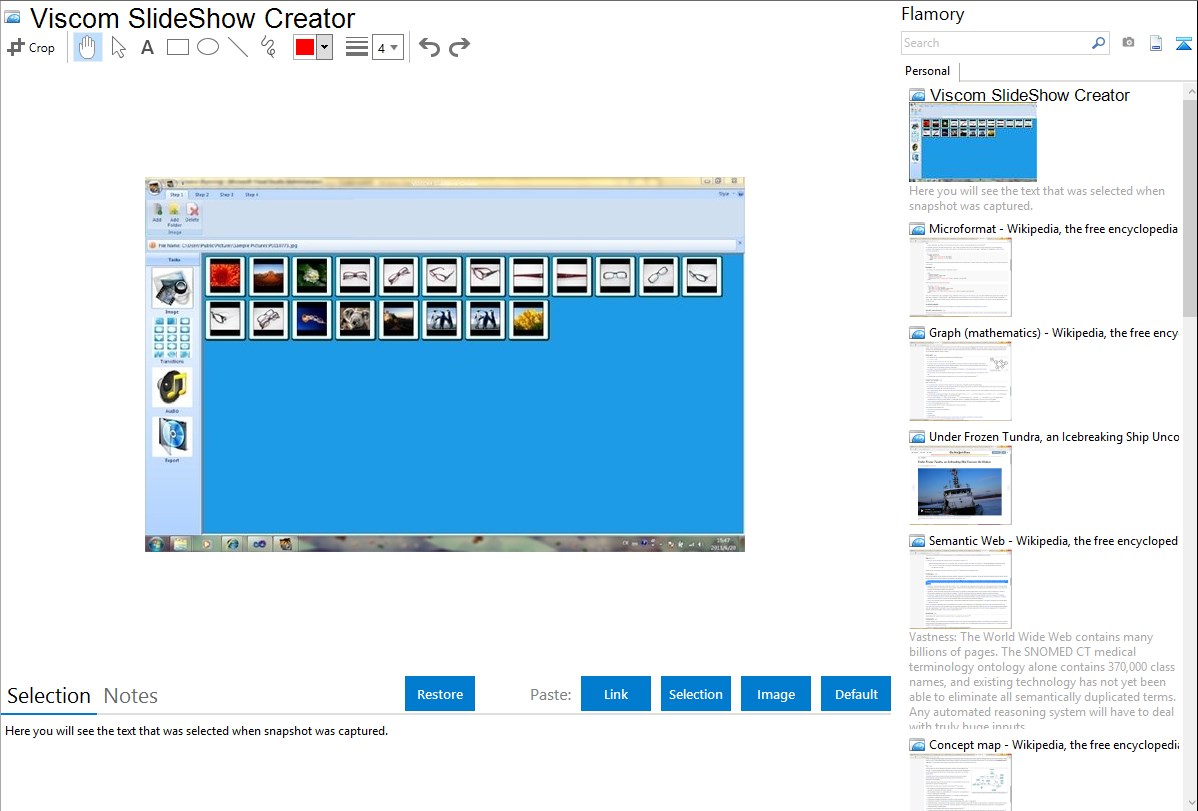The image size is (1198, 811).
Task: Click the Restore button
Action: (x=440, y=694)
